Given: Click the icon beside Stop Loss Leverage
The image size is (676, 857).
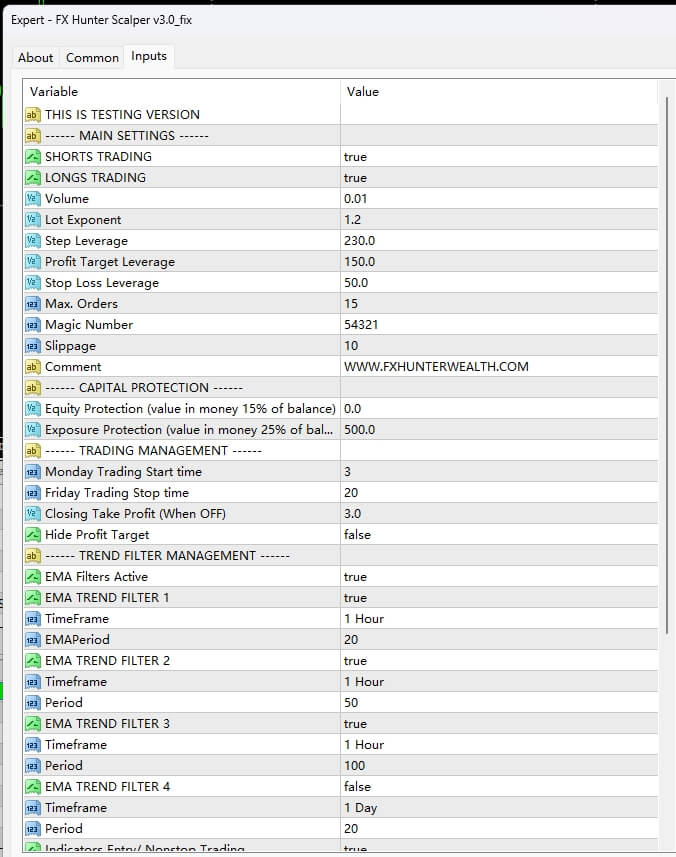Looking at the screenshot, I should pyautogui.click(x=33, y=283).
